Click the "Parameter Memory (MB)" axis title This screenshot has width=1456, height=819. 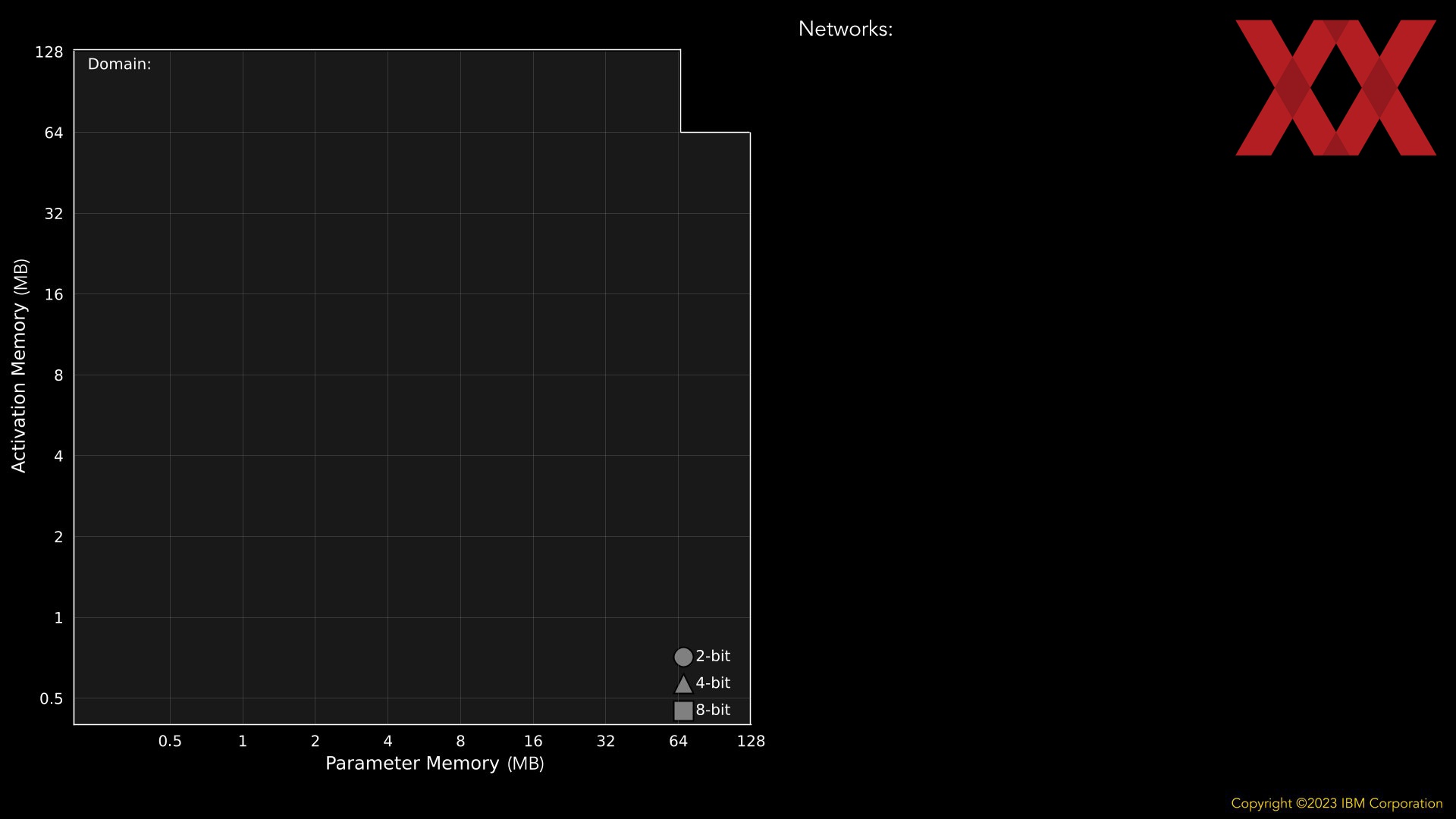[435, 764]
